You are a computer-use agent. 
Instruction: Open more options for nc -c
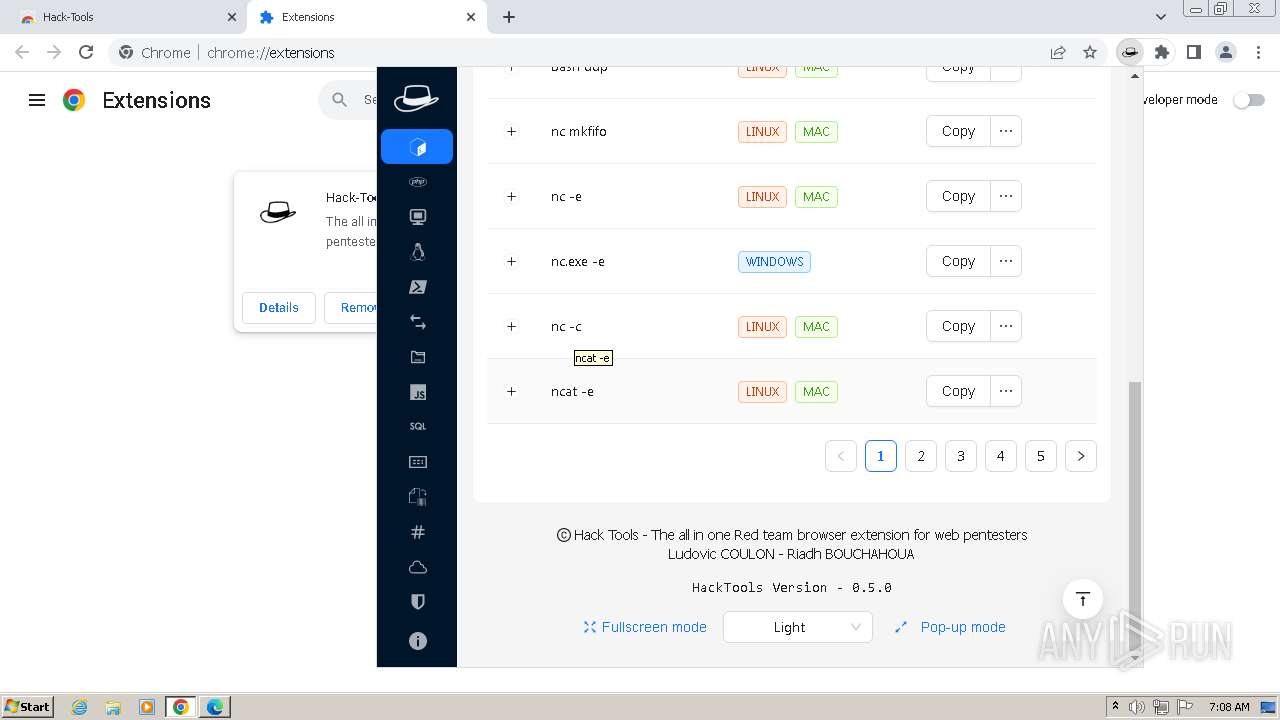pos(1006,326)
